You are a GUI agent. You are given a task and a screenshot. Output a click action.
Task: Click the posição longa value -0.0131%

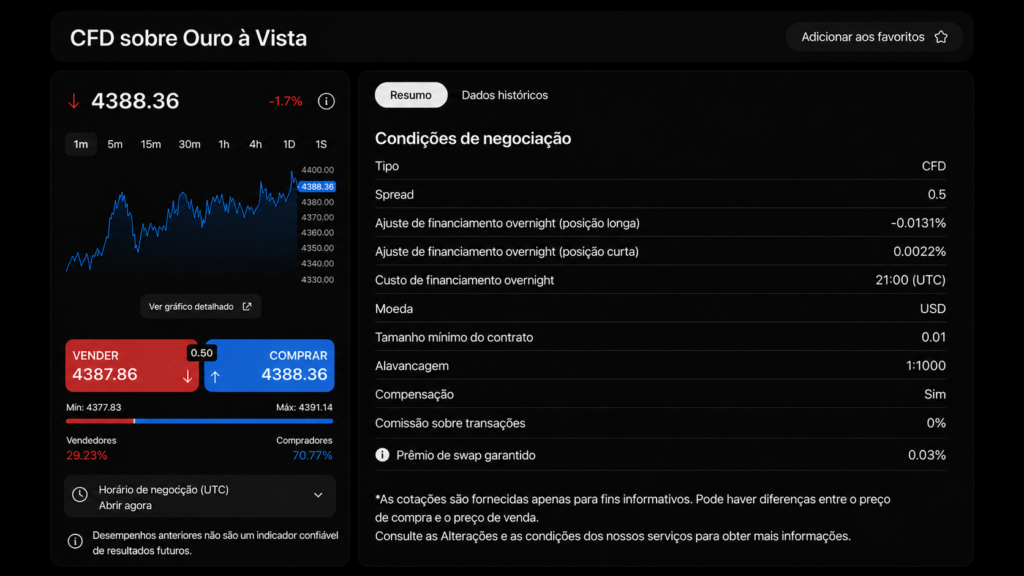coord(918,223)
